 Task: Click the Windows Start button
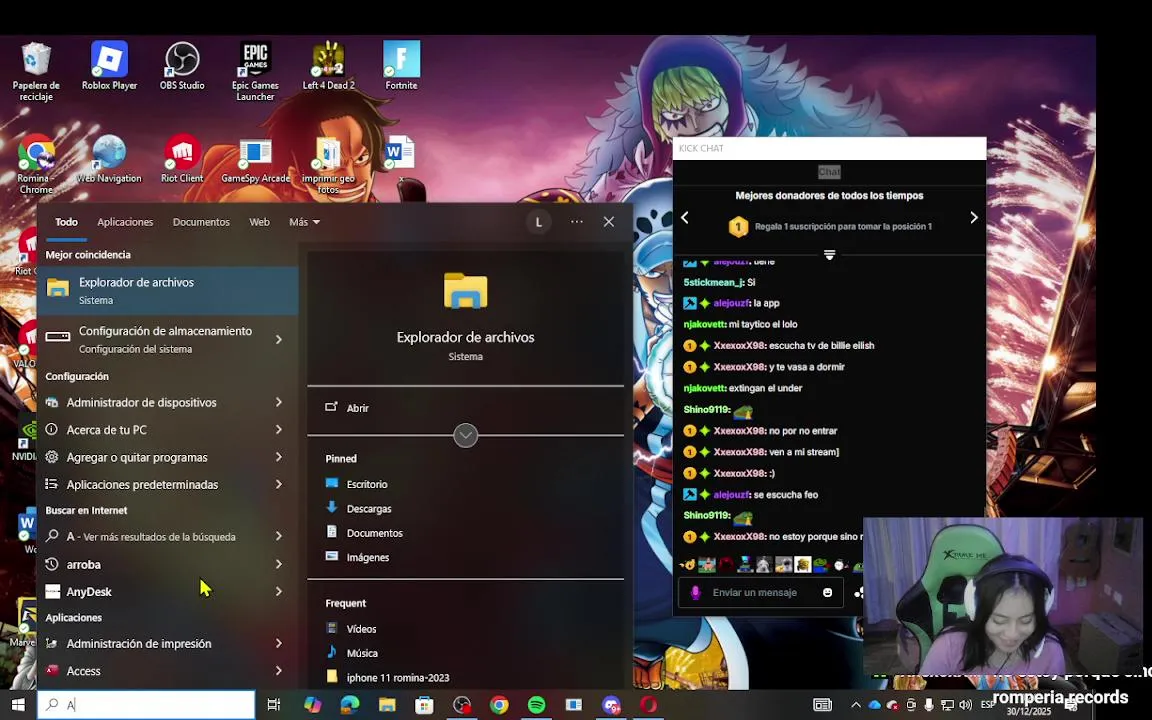pos(18,705)
